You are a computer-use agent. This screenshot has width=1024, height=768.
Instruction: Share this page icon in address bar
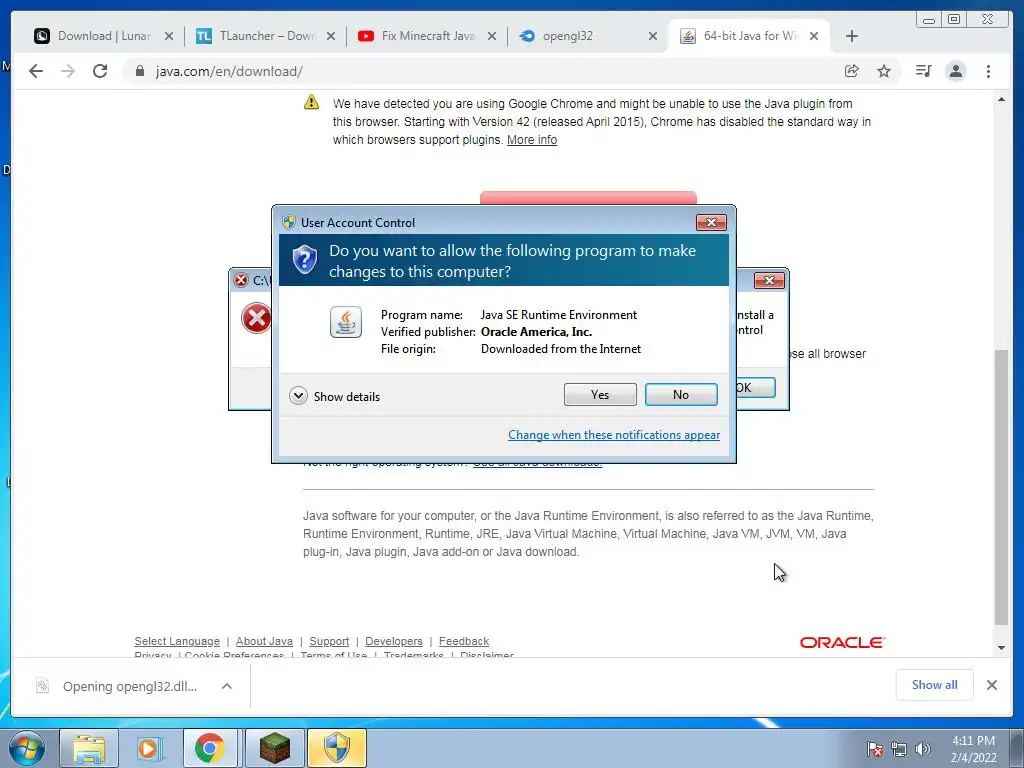(852, 71)
